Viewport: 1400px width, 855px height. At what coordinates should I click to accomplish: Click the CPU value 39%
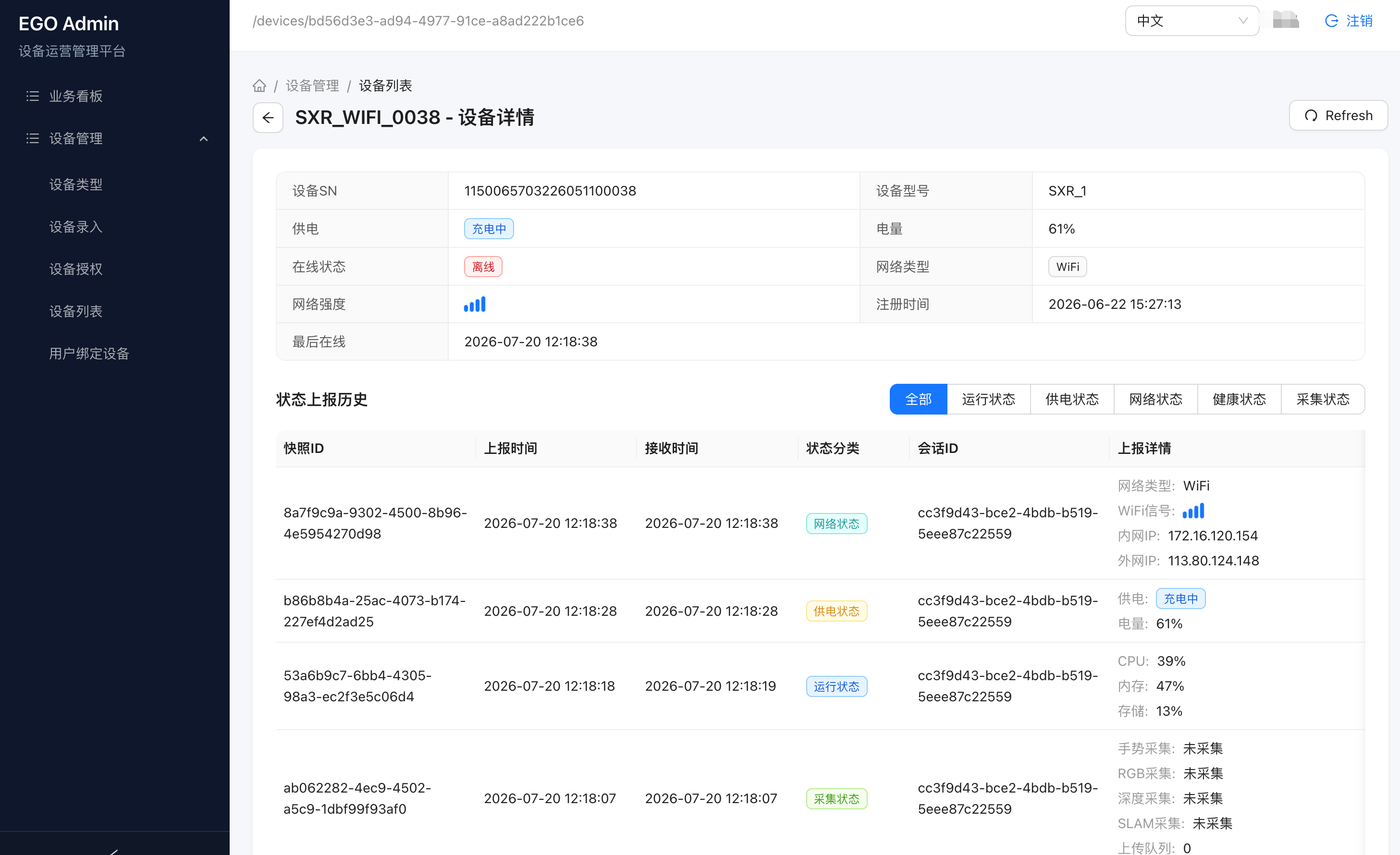point(1172,661)
